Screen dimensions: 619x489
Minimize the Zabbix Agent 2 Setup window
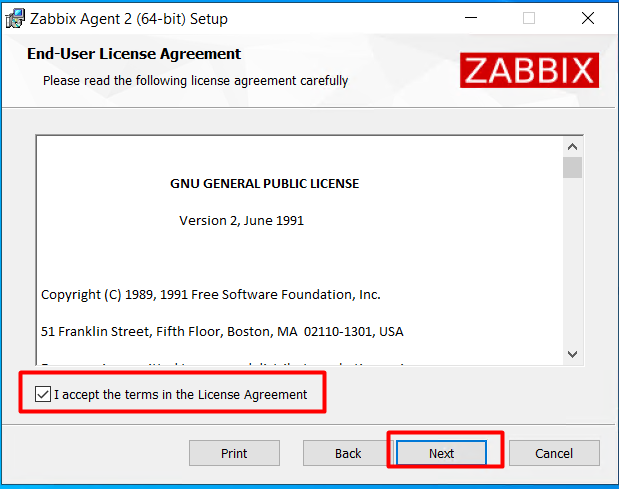click(471, 19)
